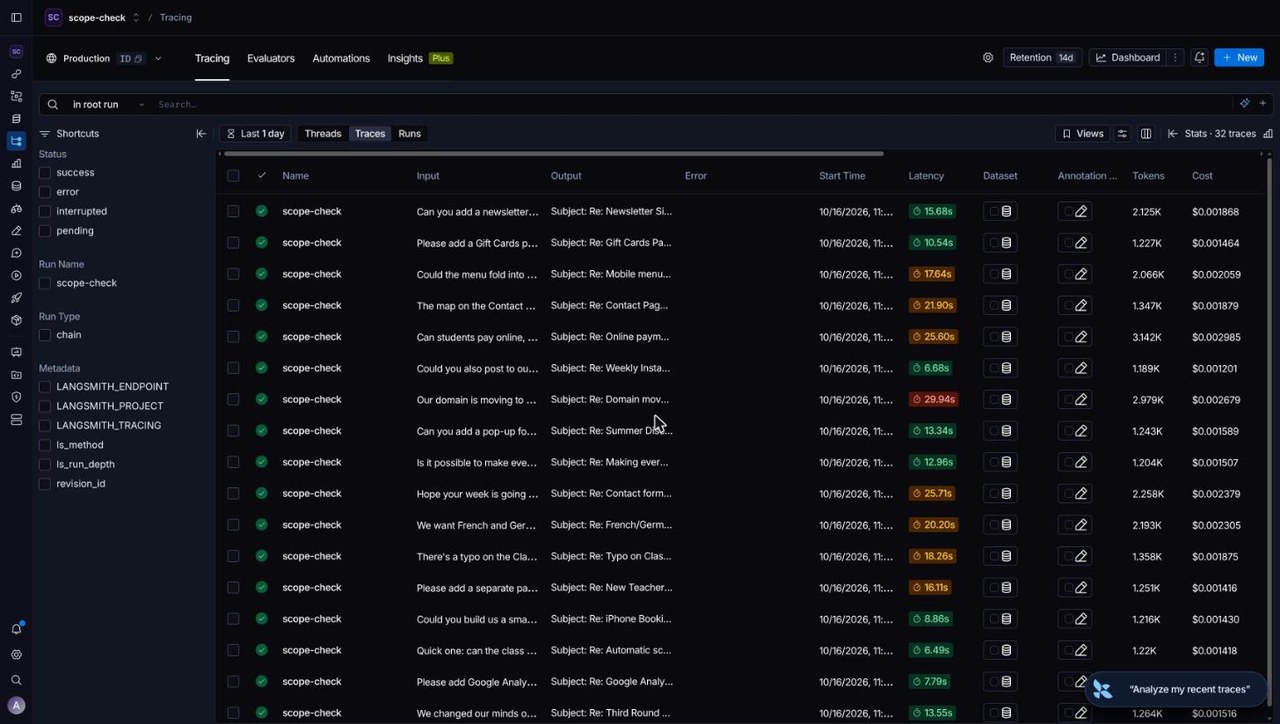
Task: Open the Last 1 day time range picker
Action: coord(256,134)
